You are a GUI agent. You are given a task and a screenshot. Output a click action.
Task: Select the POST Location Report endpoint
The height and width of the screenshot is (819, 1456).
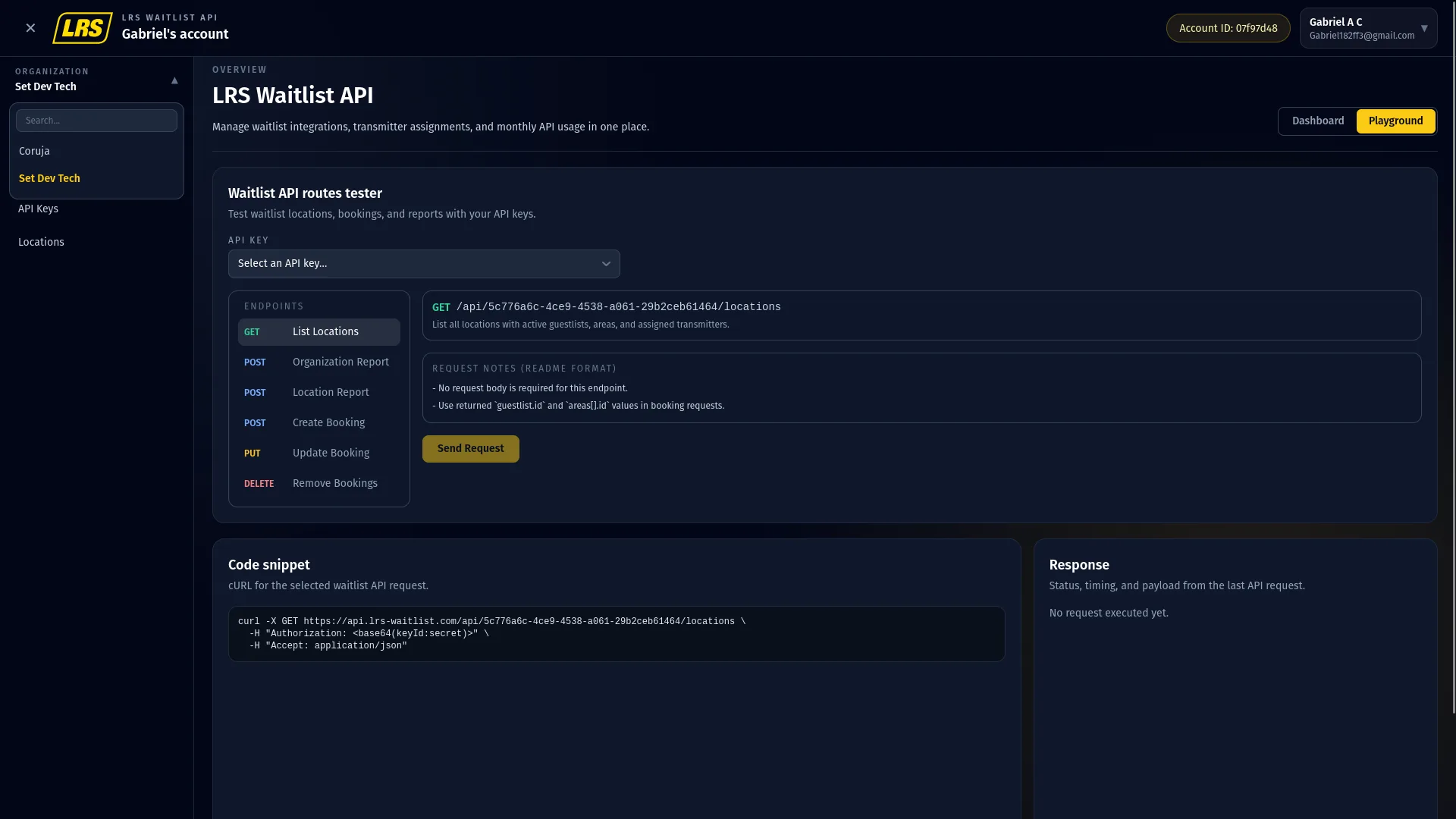click(318, 393)
